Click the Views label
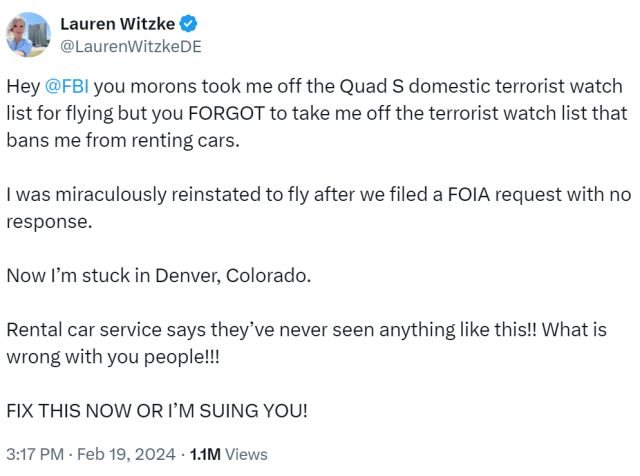The image size is (640, 476). pos(246,454)
